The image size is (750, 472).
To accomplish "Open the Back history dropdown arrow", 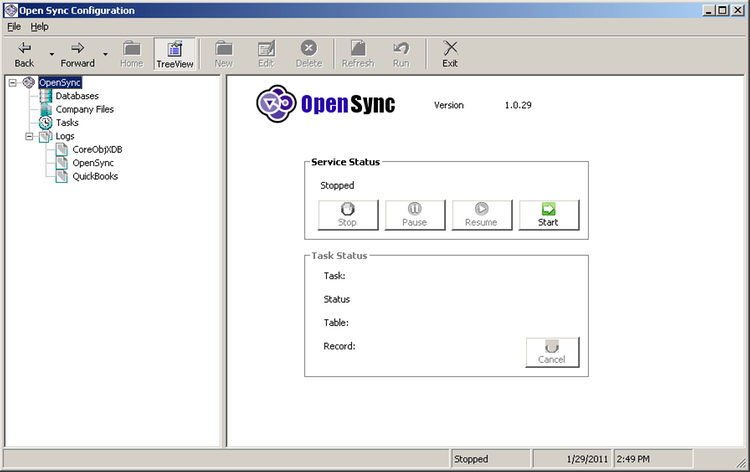I will point(52,55).
